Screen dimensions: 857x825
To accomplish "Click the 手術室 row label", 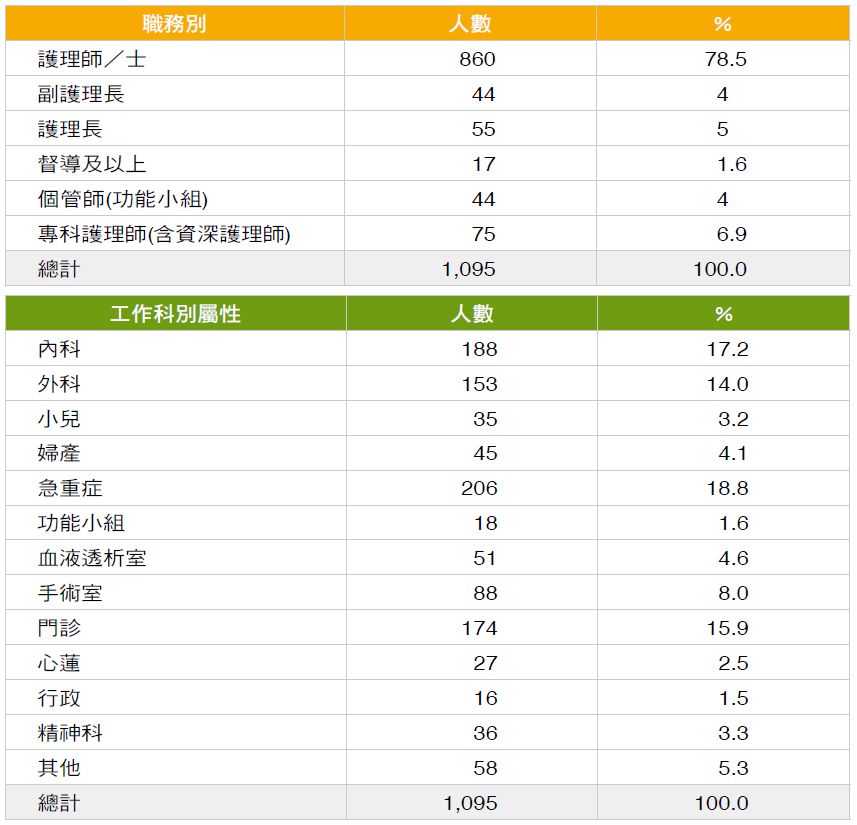I will 70,593.
